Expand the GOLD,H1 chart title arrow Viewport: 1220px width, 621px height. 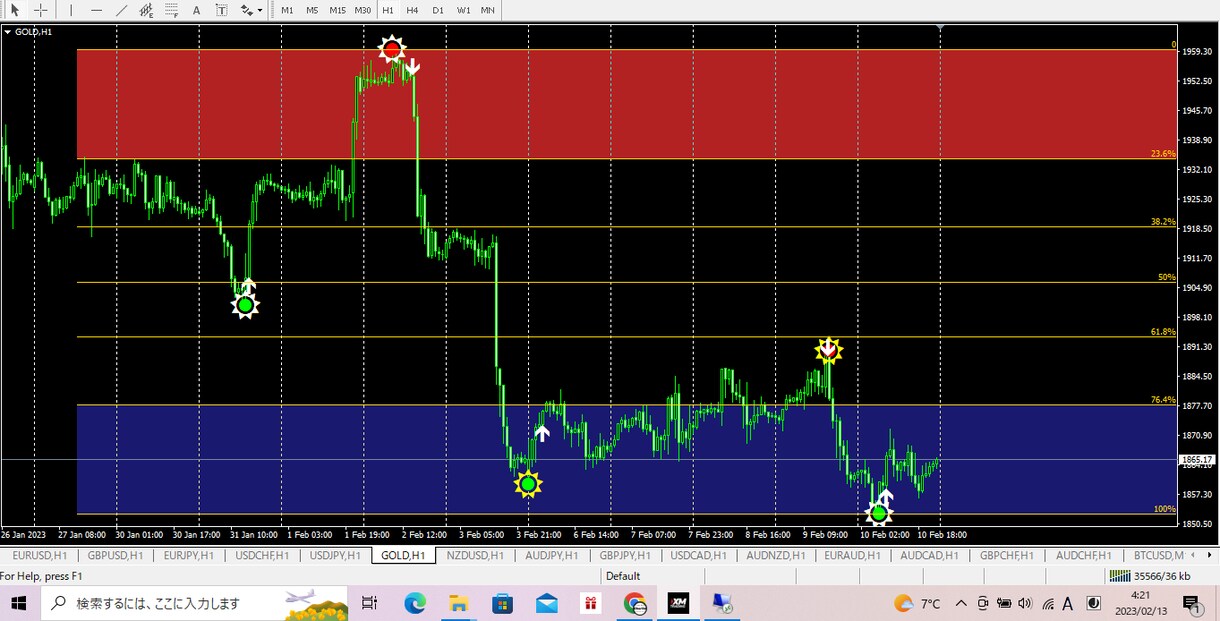(x=8, y=32)
